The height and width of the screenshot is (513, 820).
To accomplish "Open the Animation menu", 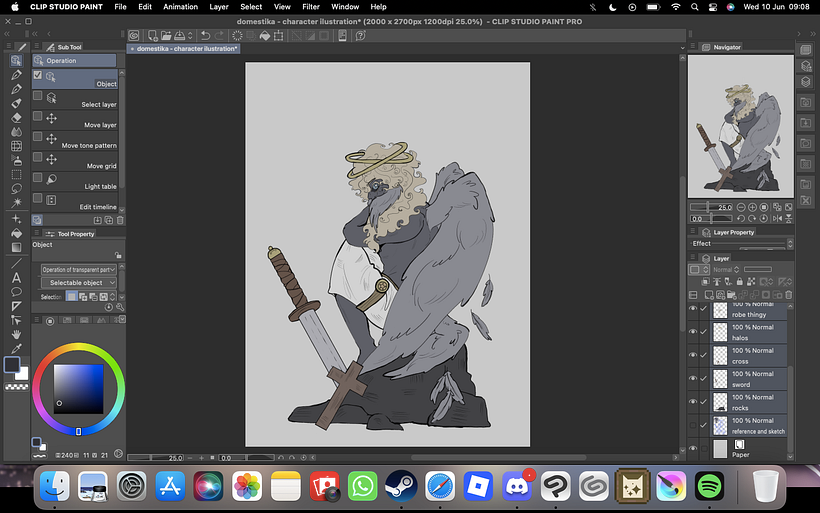I will [x=180, y=7].
